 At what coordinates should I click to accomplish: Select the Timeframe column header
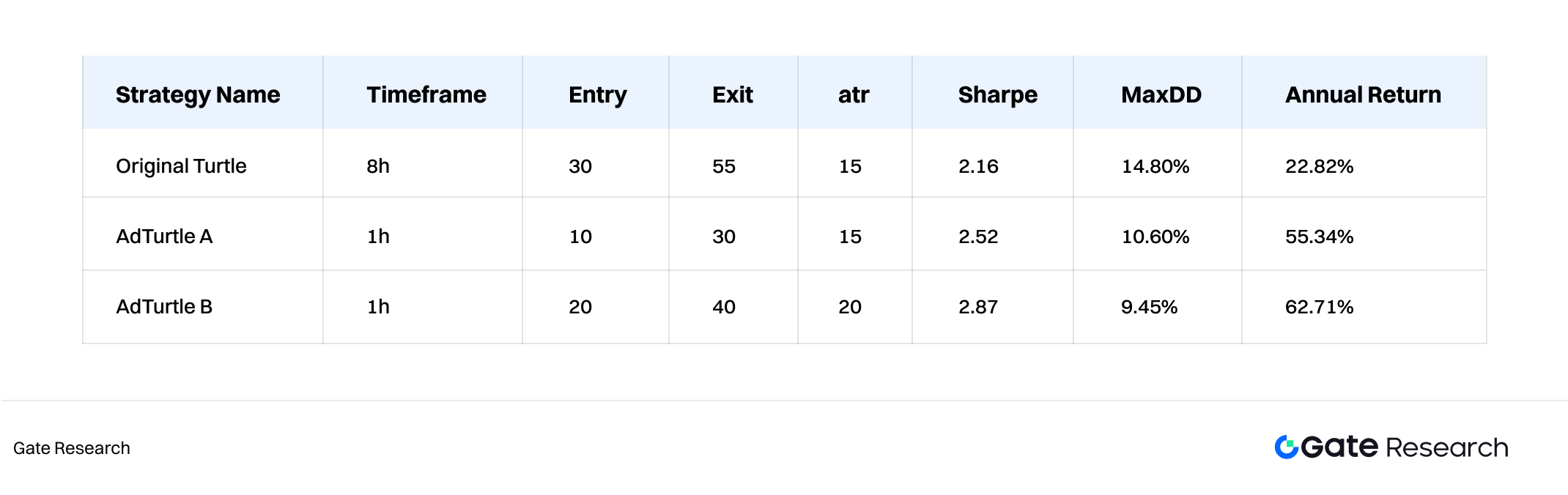tap(426, 94)
